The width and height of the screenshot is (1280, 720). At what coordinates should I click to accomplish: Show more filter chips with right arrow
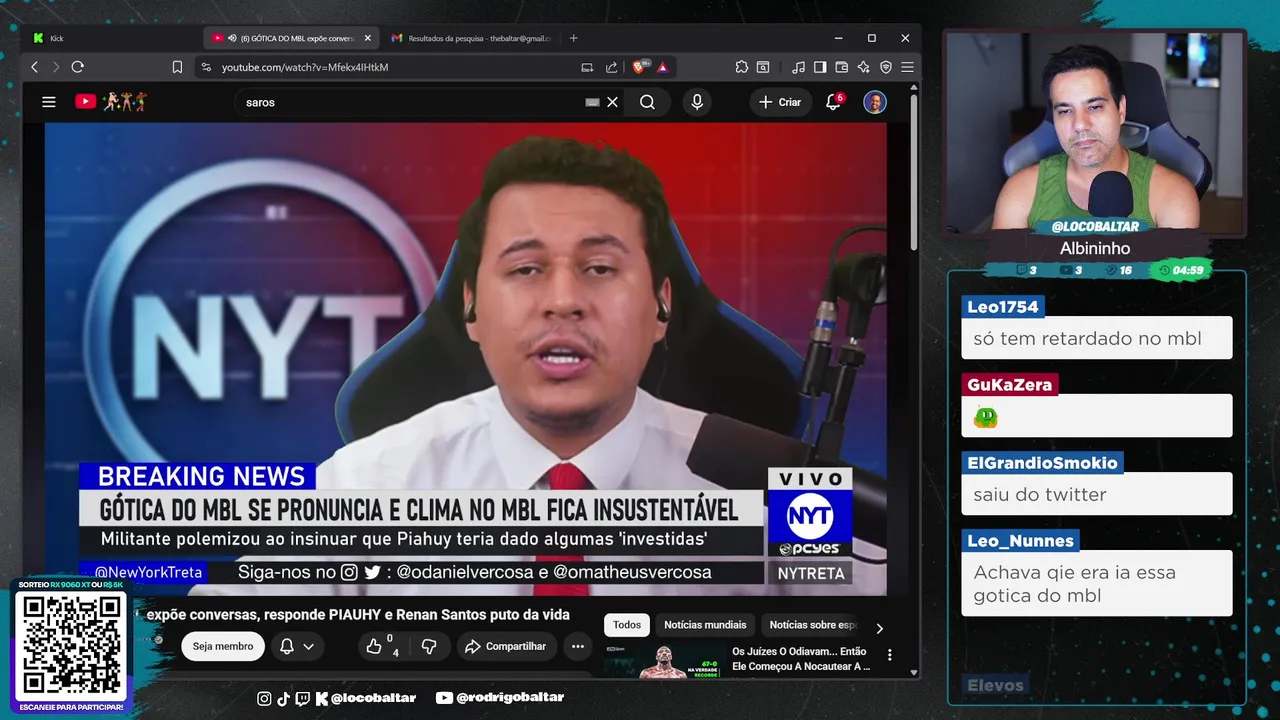(x=880, y=628)
